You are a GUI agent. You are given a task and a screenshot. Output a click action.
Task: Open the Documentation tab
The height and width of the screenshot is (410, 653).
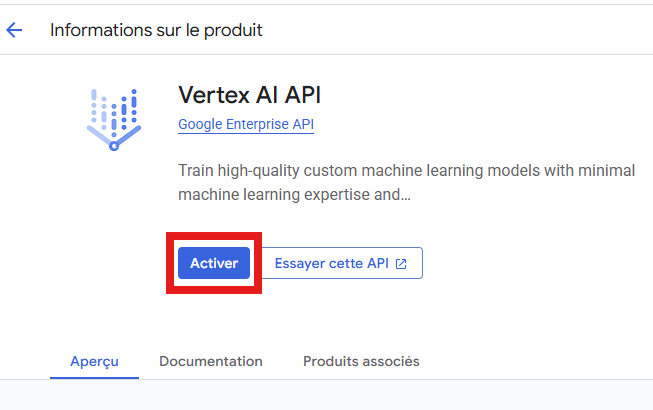pos(211,361)
